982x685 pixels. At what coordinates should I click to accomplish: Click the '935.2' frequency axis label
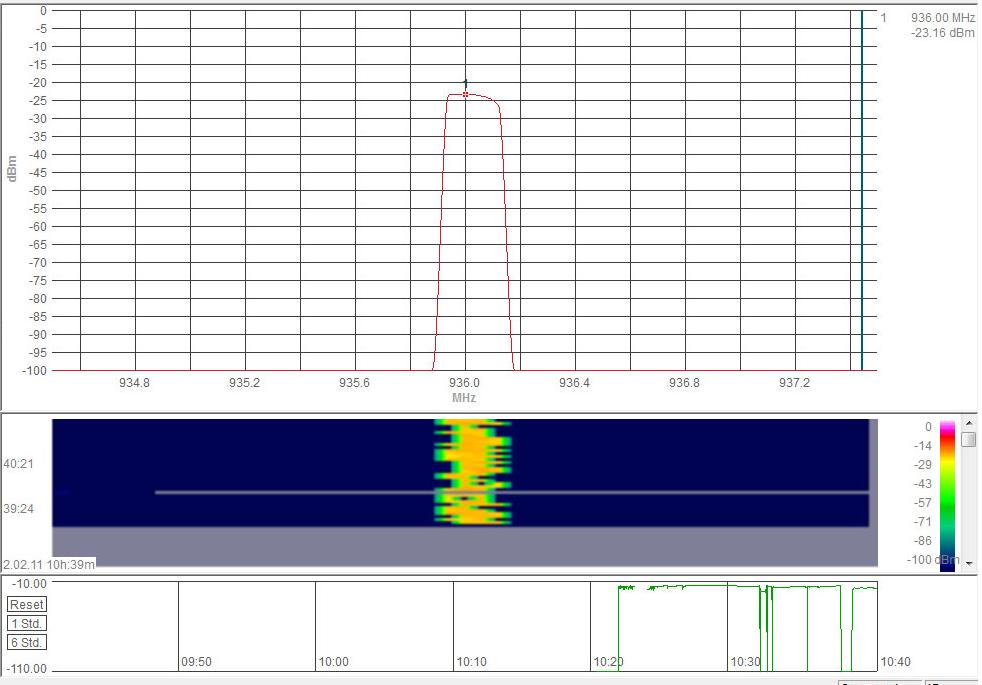click(244, 383)
